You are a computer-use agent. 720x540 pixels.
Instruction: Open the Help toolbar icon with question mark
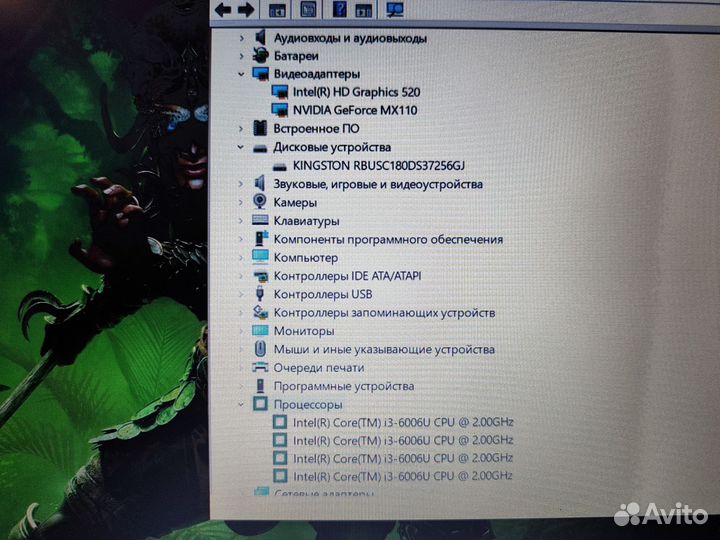coord(339,9)
